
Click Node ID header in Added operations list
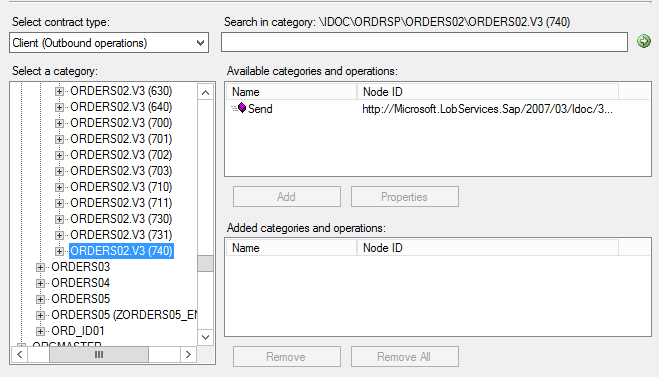[x=488, y=248]
